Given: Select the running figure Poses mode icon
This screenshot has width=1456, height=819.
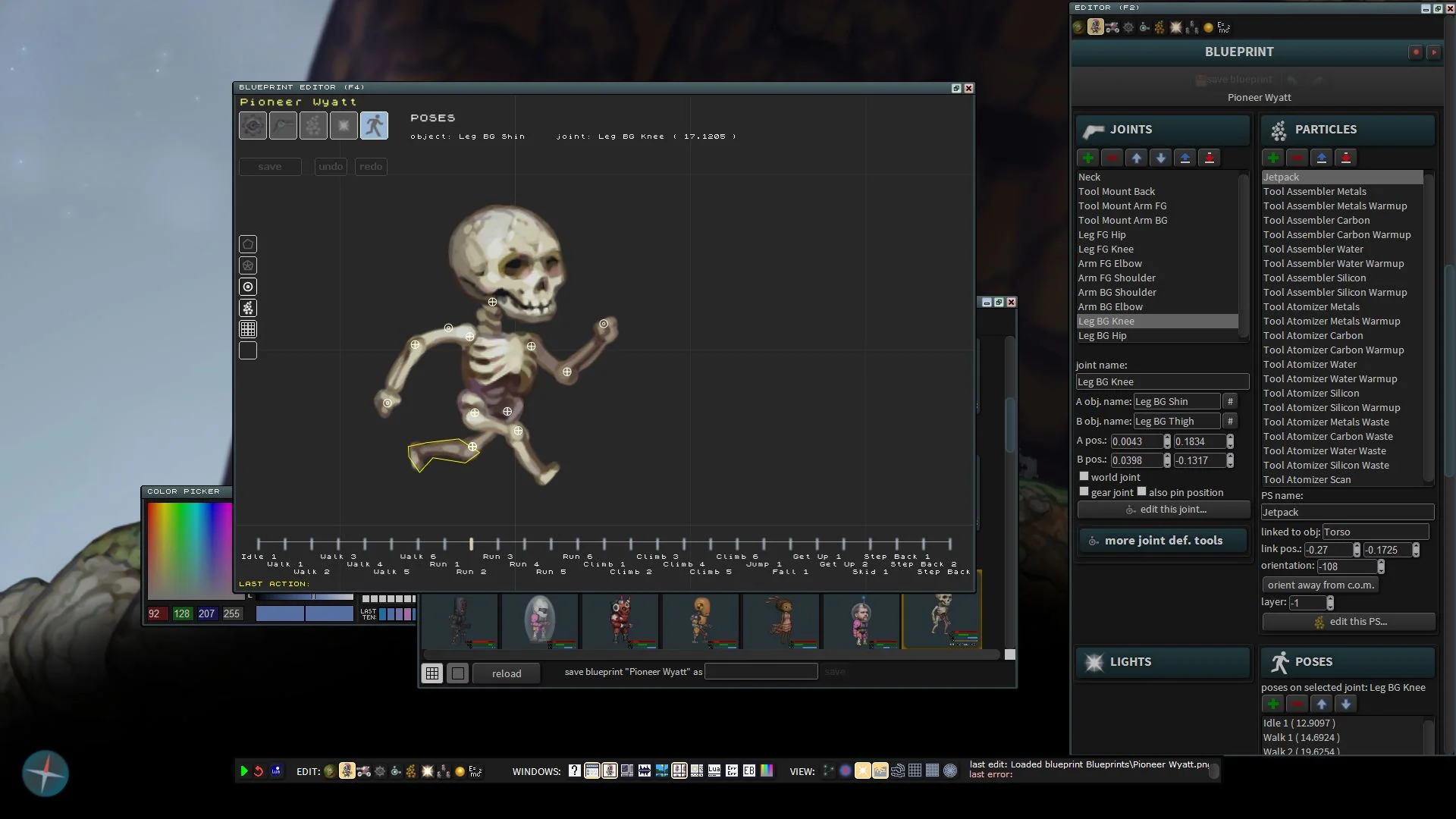Looking at the screenshot, I should pos(374,126).
